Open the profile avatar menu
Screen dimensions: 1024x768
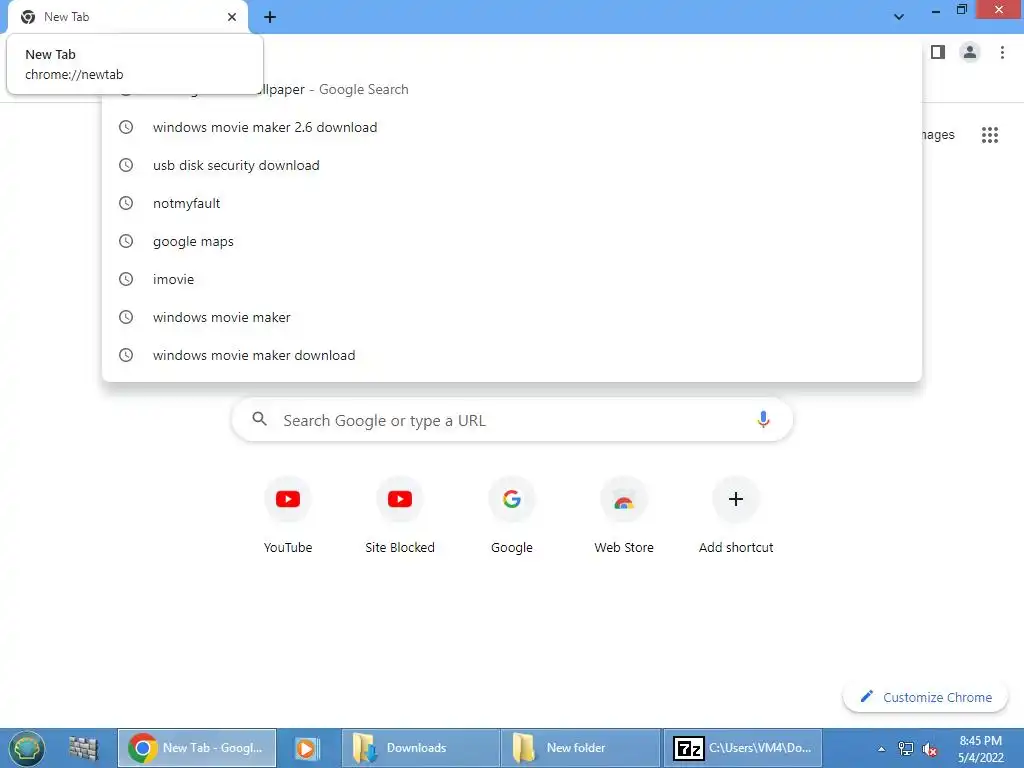coord(970,52)
